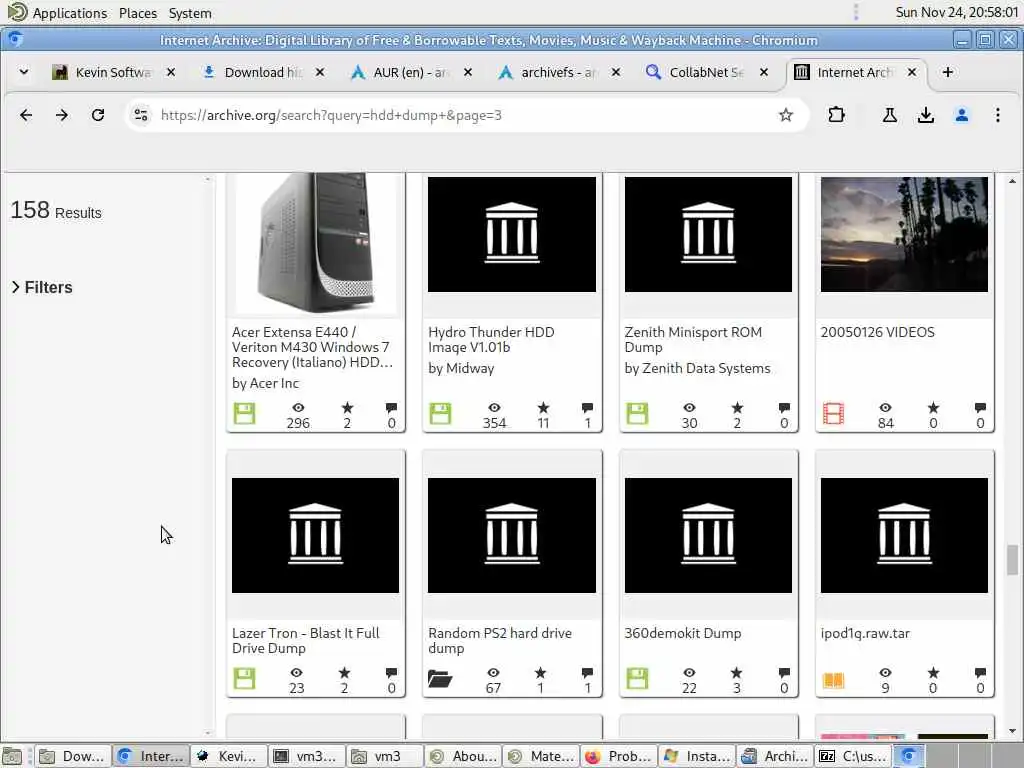Bookmark this page with the star

click(786, 116)
